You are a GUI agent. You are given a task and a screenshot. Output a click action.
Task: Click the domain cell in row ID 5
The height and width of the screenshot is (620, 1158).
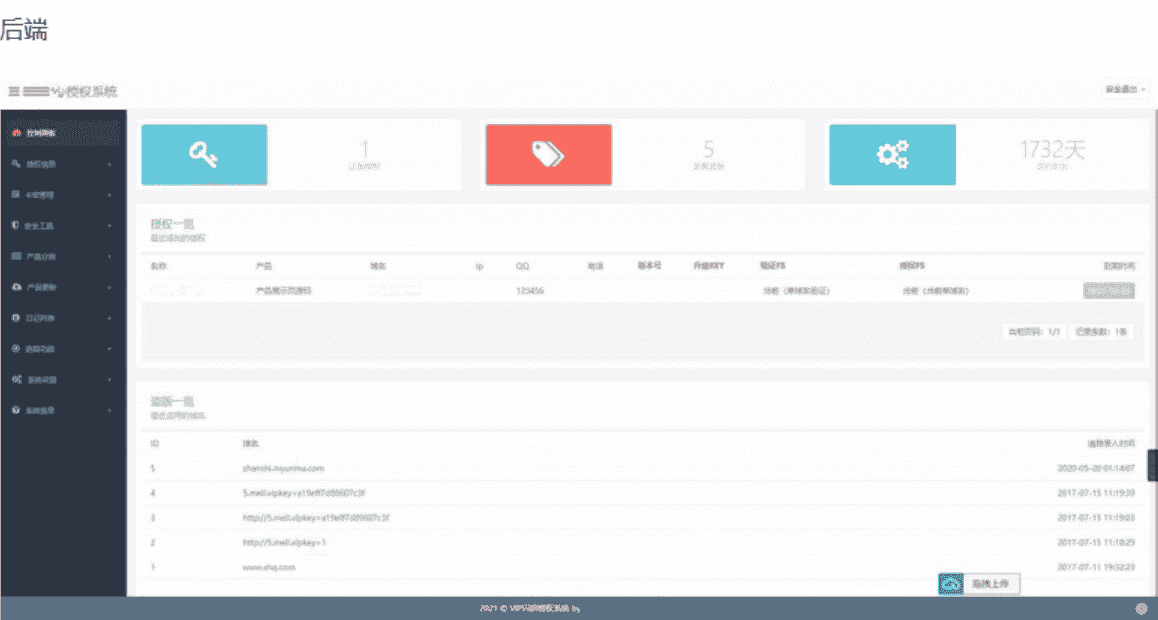(x=284, y=469)
